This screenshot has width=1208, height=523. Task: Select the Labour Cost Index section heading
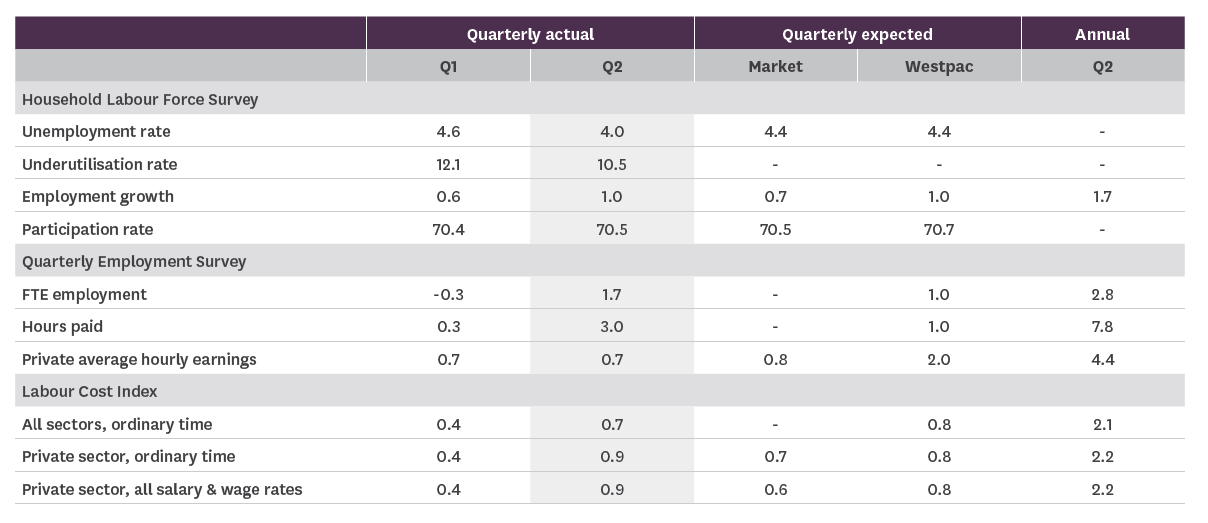click(x=90, y=391)
